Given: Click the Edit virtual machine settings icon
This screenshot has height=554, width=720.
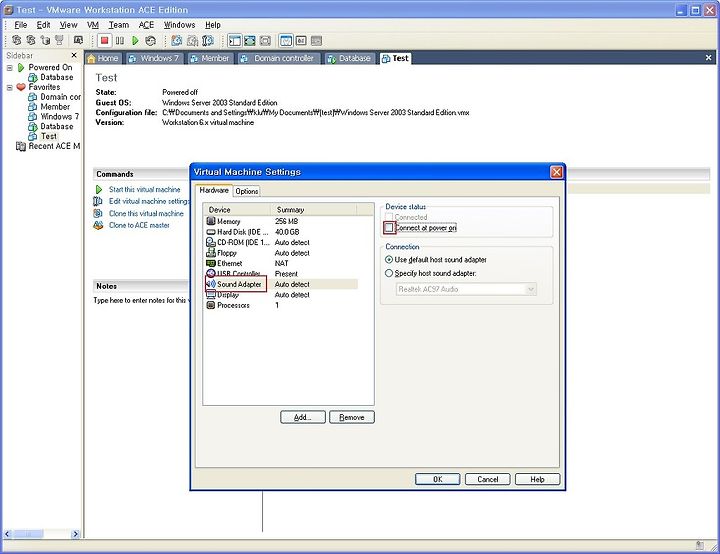Looking at the screenshot, I should click(x=98, y=201).
